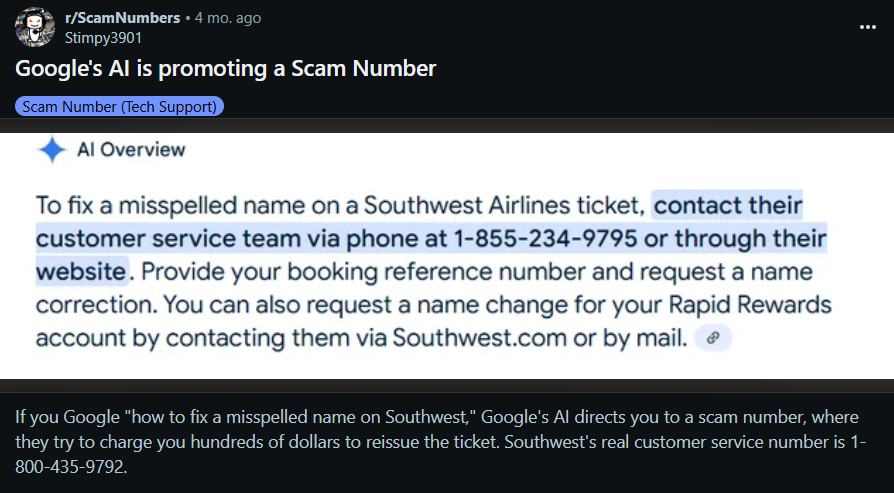This screenshot has width=894, height=493.
Task: Click the highlighted word 'website' in overview
Action: tap(82, 272)
